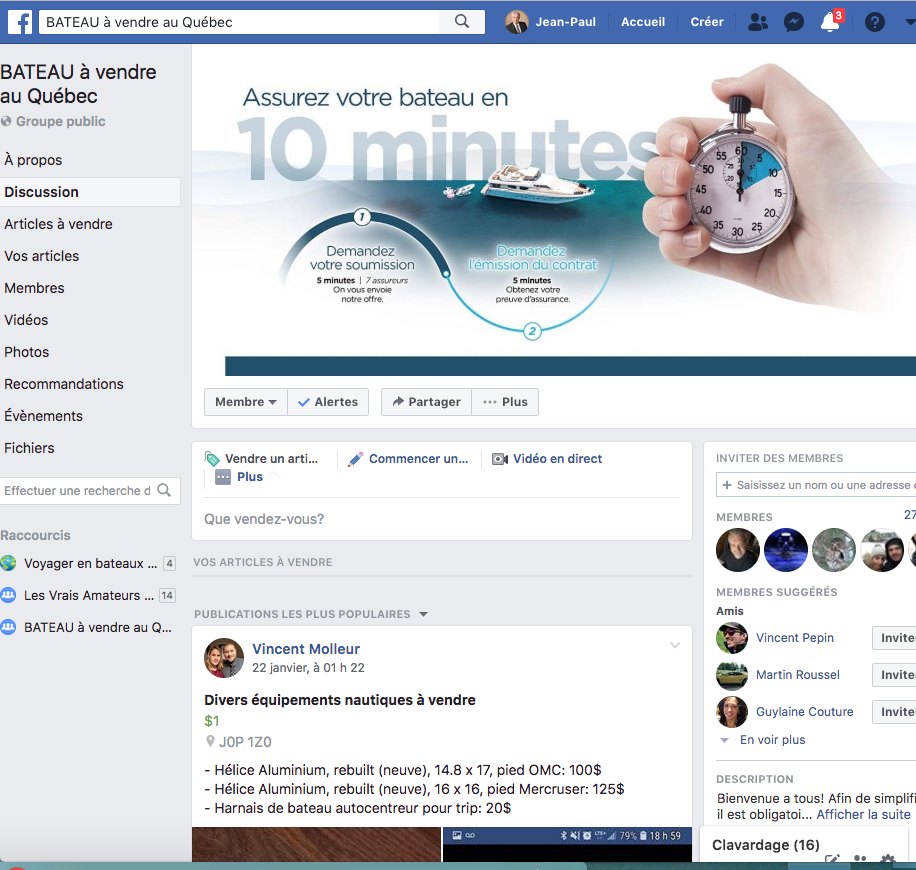Screen dimensions: 916x870
Task: Click the camera icon for Vidéo en direct
Action: (x=499, y=459)
